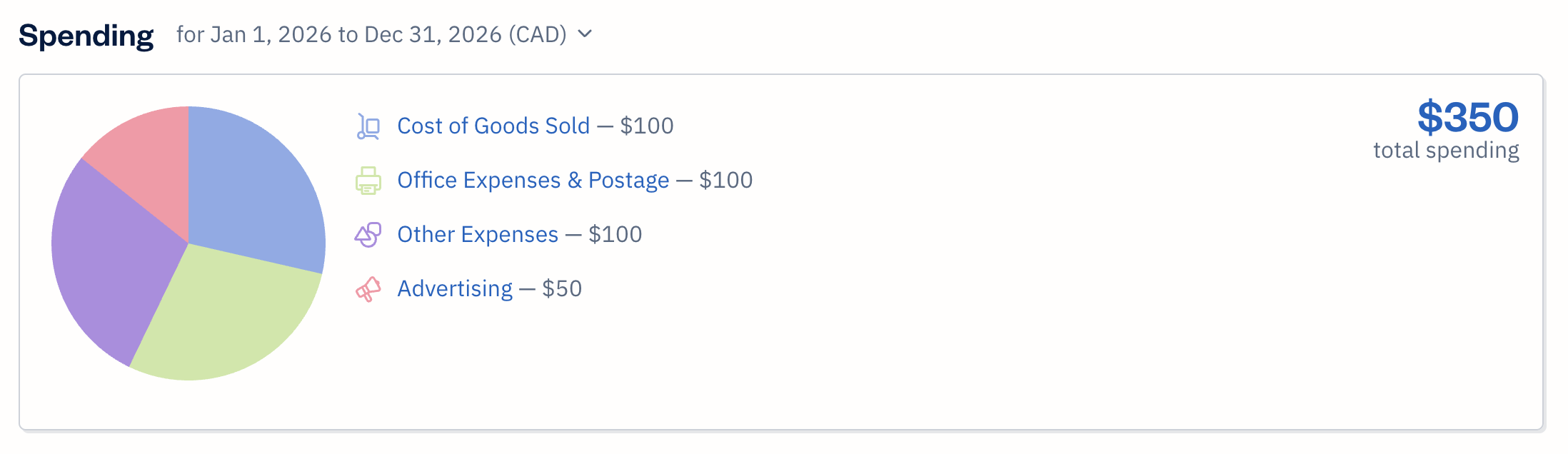The height and width of the screenshot is (454, 1568).
Task: Open the Advertising category link
Action: point(455,289)
